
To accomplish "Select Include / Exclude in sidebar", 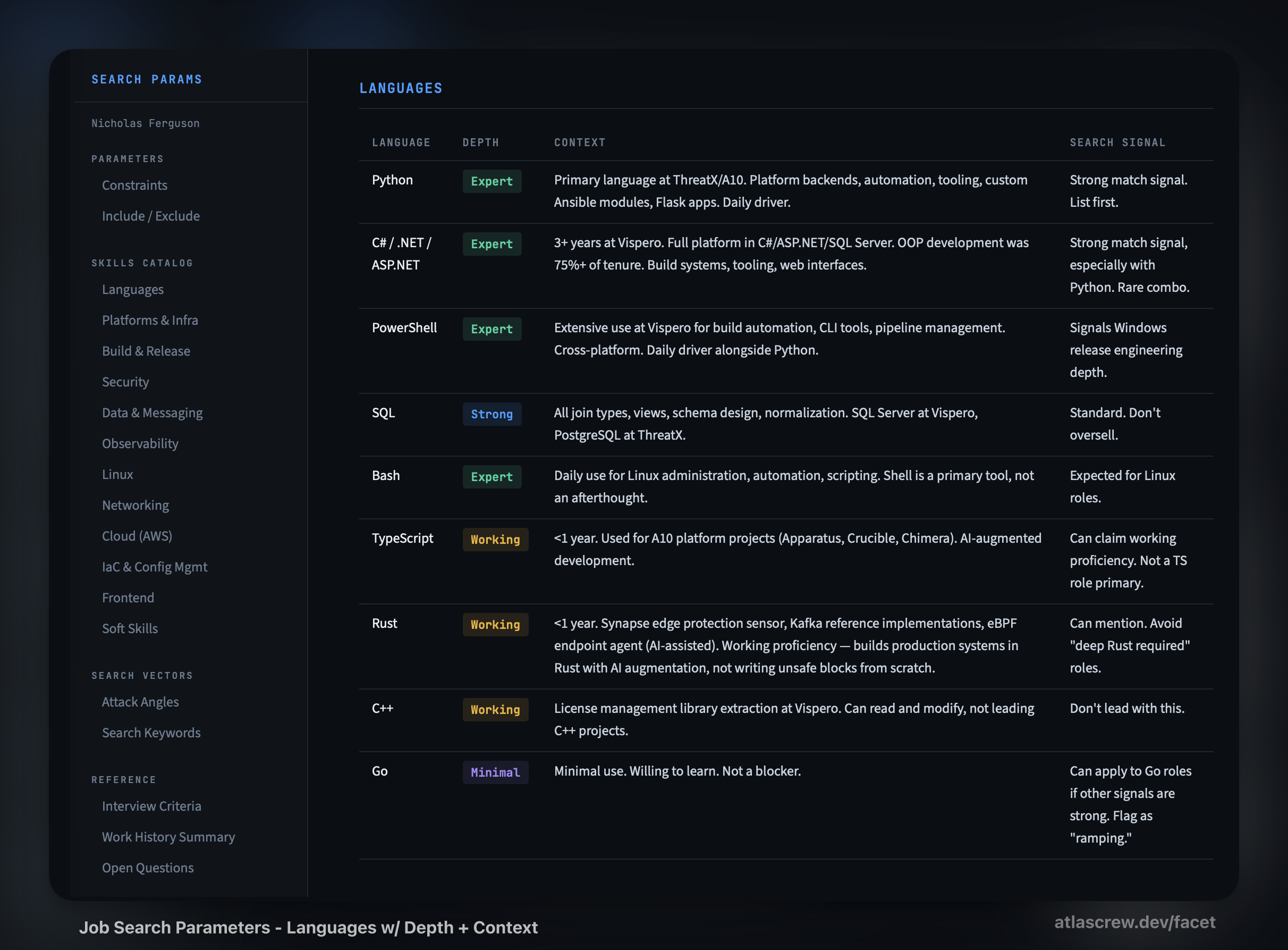I will pos(150,216).
